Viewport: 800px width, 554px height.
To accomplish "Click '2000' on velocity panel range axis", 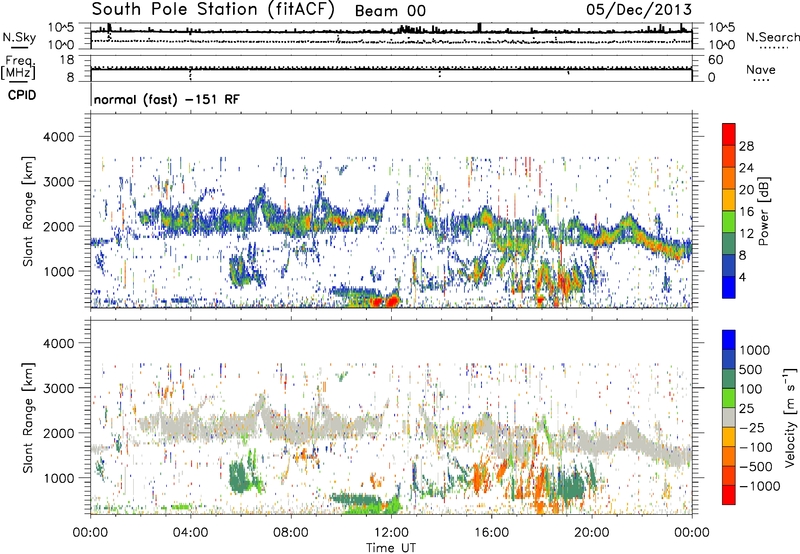I will pos(58,433).
